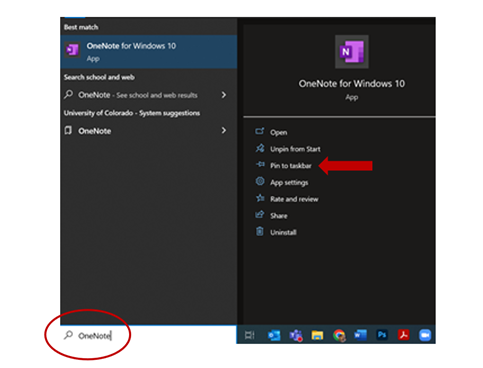Click the search magnifier icon in search box
Image resolution: width=483 pixels, height=368 pixels.
coord(68,335)
